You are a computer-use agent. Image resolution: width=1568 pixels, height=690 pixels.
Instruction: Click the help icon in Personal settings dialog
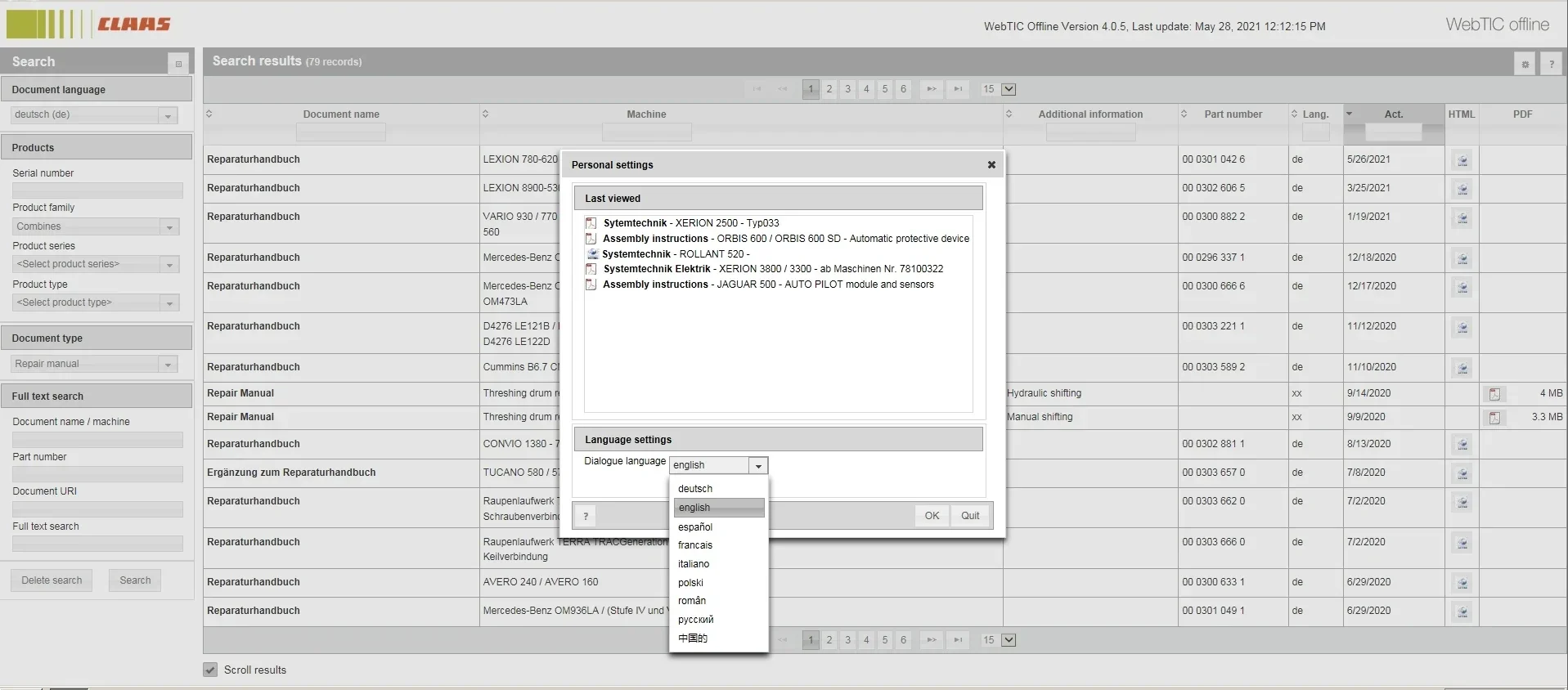point(586,516)
